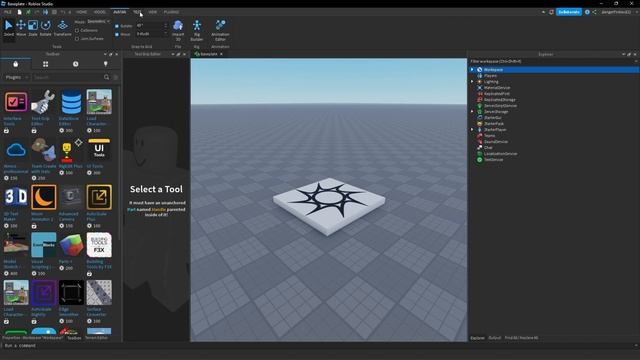Open the Toolbox panel options arrow
640x360 pixels.
click(x=105, y=54)
